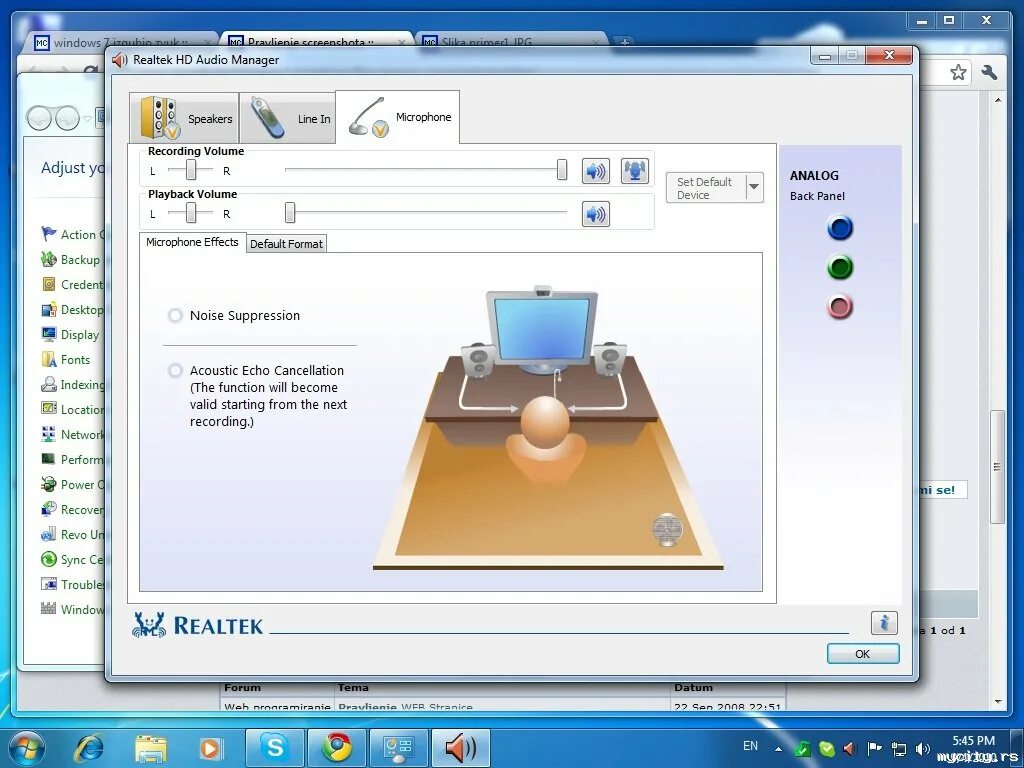1024x768 pixels.
Task: Switch to the 'windows 7 izgubio zvuk' Chrome tab
Action: (121, 42)
